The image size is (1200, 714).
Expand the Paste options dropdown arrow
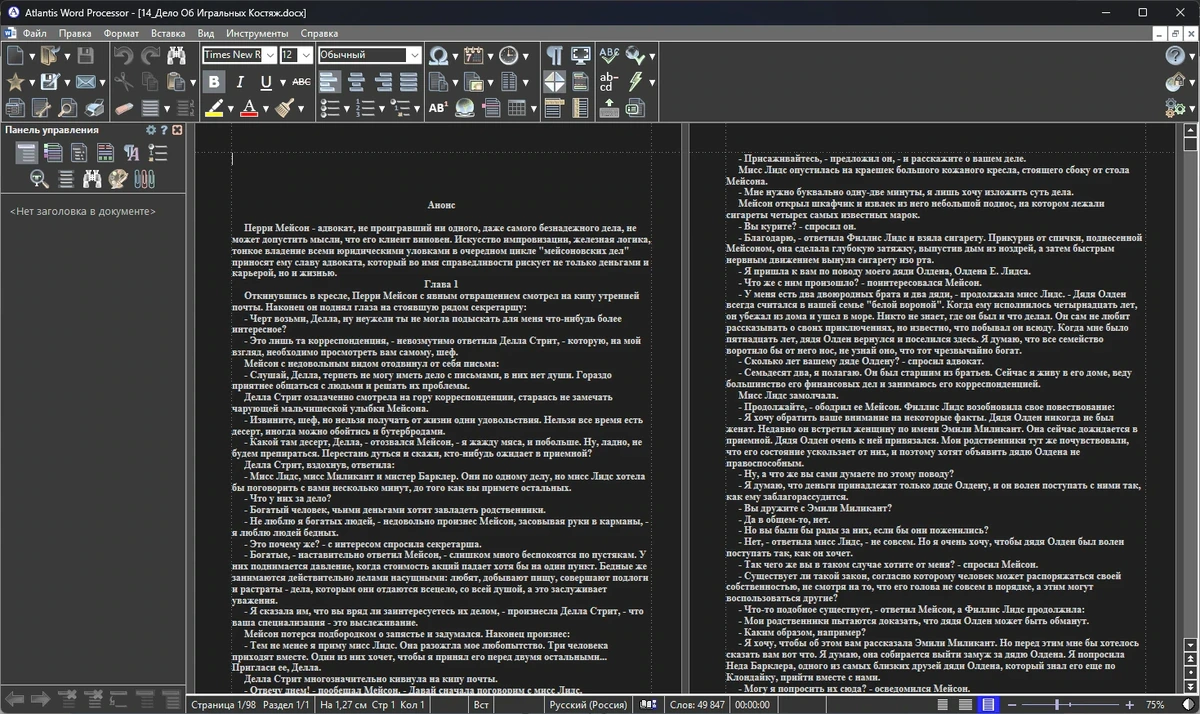pos(193,82)
